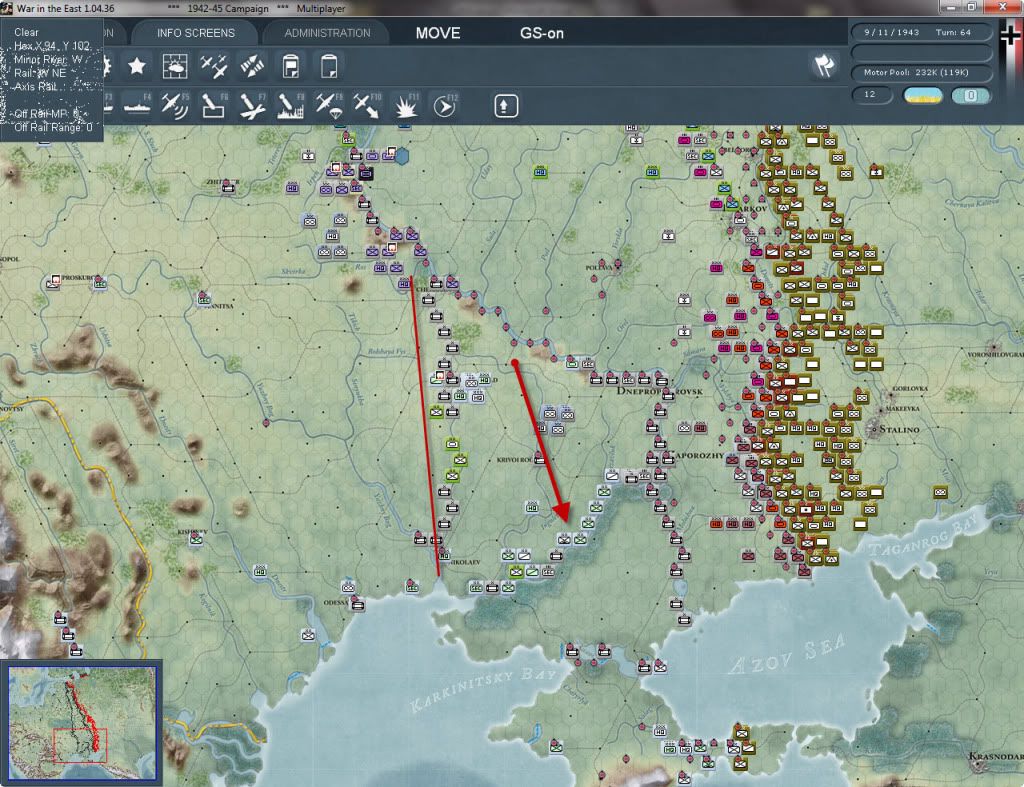Click the Makeevka label on map
1024x787 pixels.
(x=902, y=408)
